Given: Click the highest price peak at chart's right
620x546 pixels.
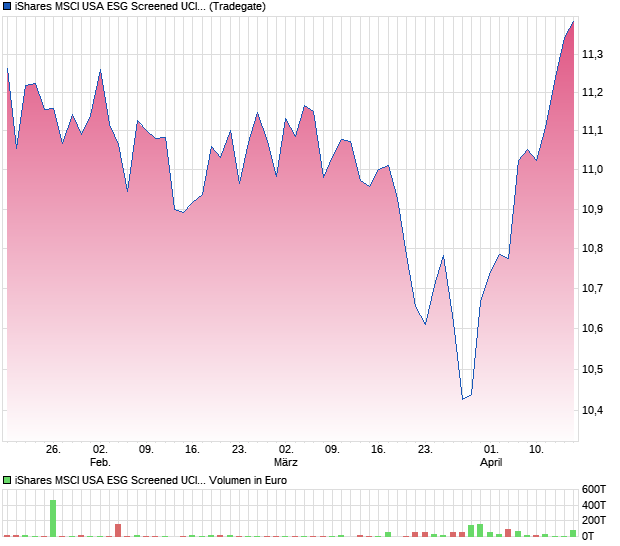Looking at the screenshot, I should tap(573, 21).
